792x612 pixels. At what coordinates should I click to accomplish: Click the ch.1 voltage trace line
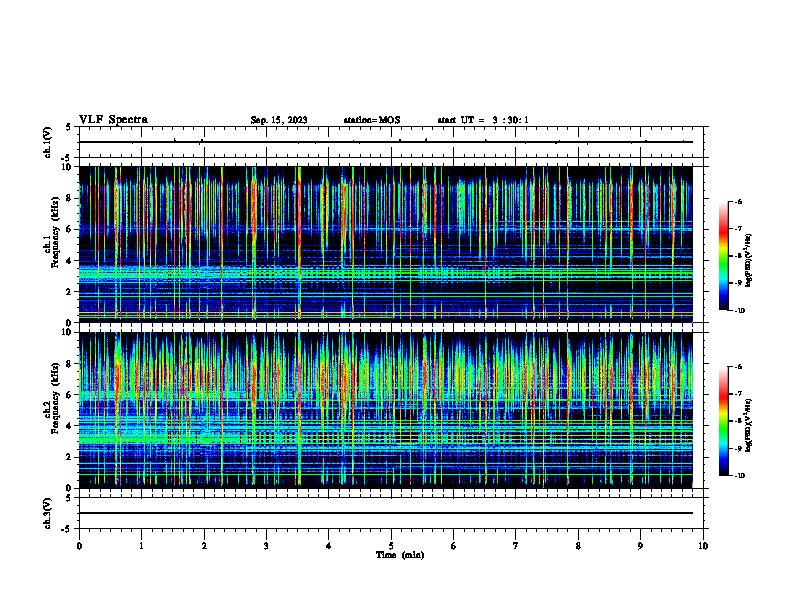point(386,142)
